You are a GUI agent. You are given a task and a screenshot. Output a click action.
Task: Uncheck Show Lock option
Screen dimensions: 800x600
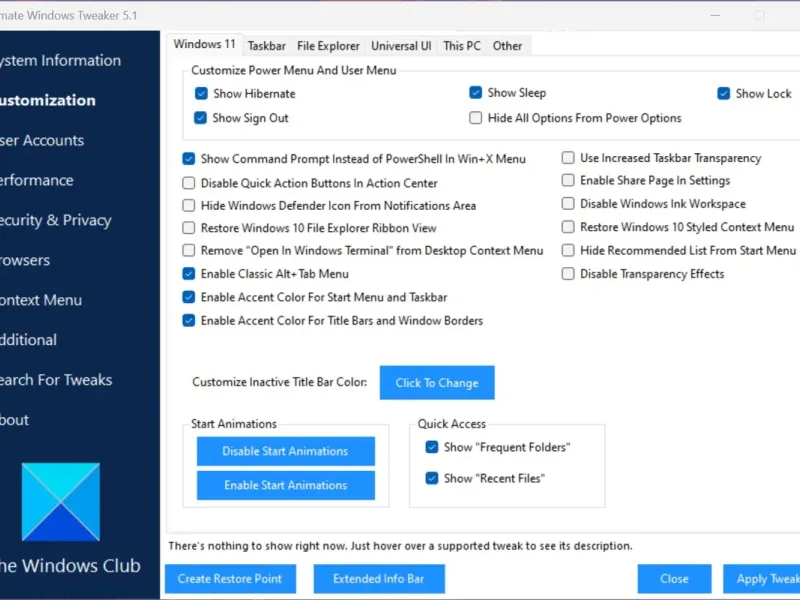(723, 93)
